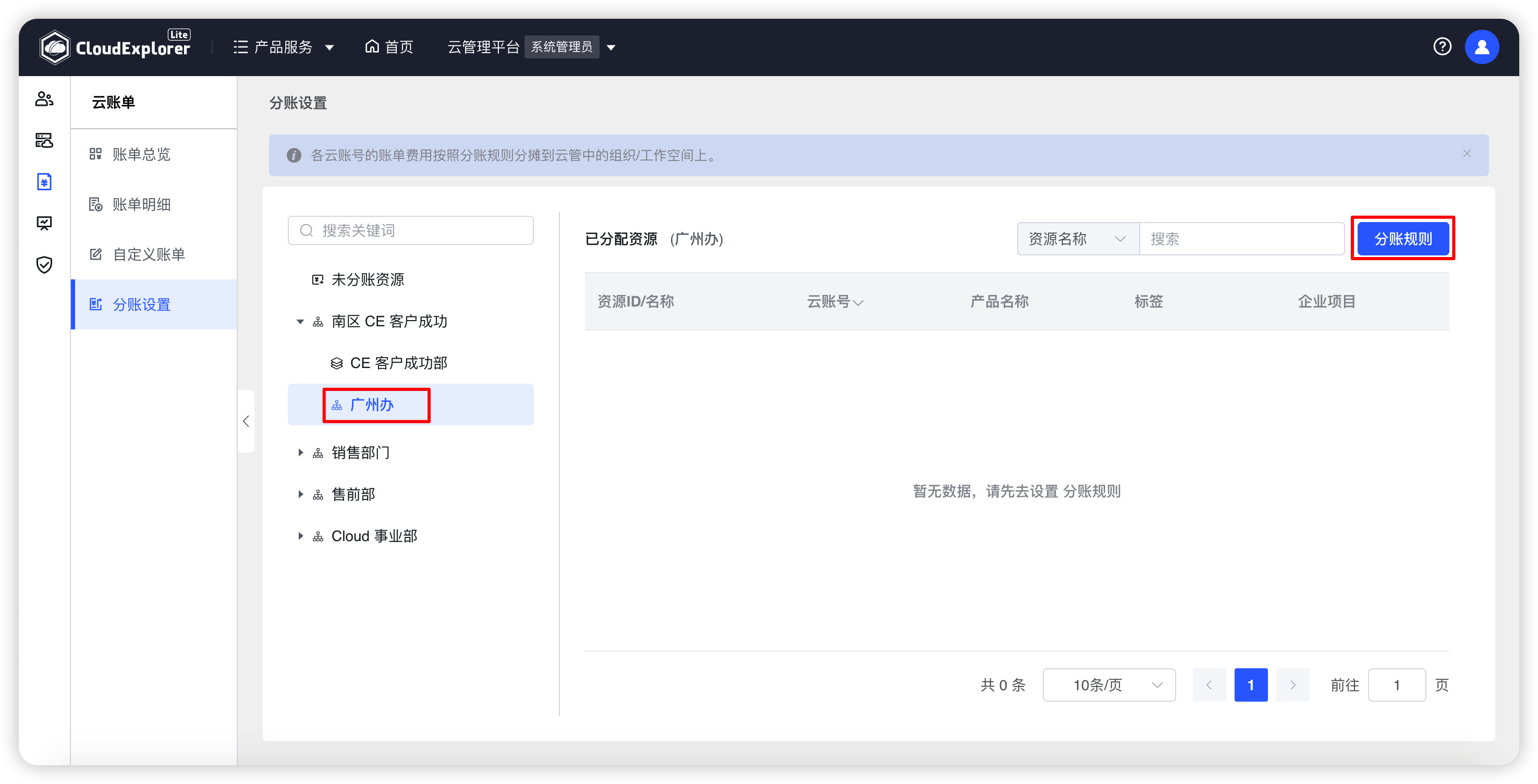The width and height of the screenshot is (1538, 784).
Task: Select 账单明细 in the menu
Action: click(154, 205)
